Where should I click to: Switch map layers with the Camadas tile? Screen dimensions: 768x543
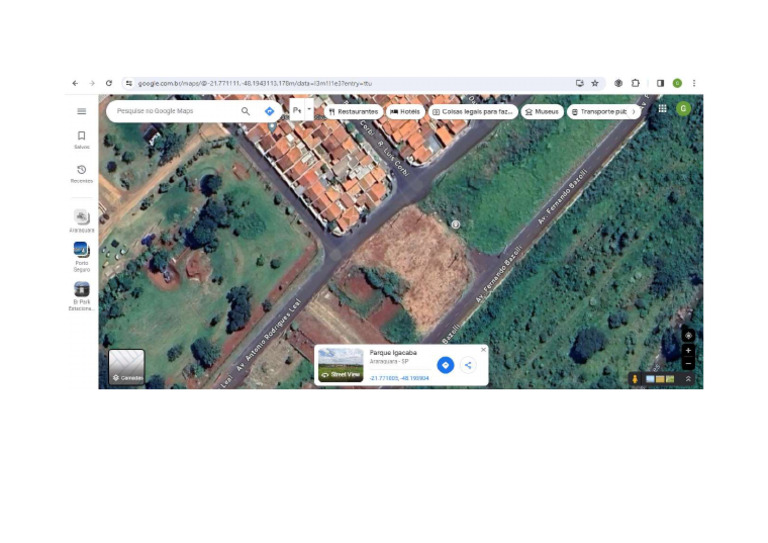point(126,367)
